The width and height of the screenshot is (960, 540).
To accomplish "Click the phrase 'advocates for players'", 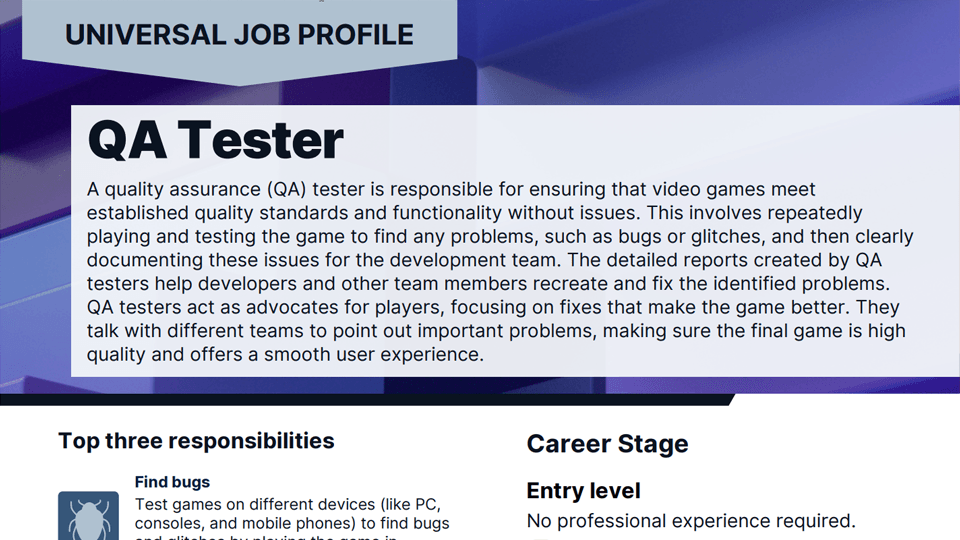I will 274,307.
